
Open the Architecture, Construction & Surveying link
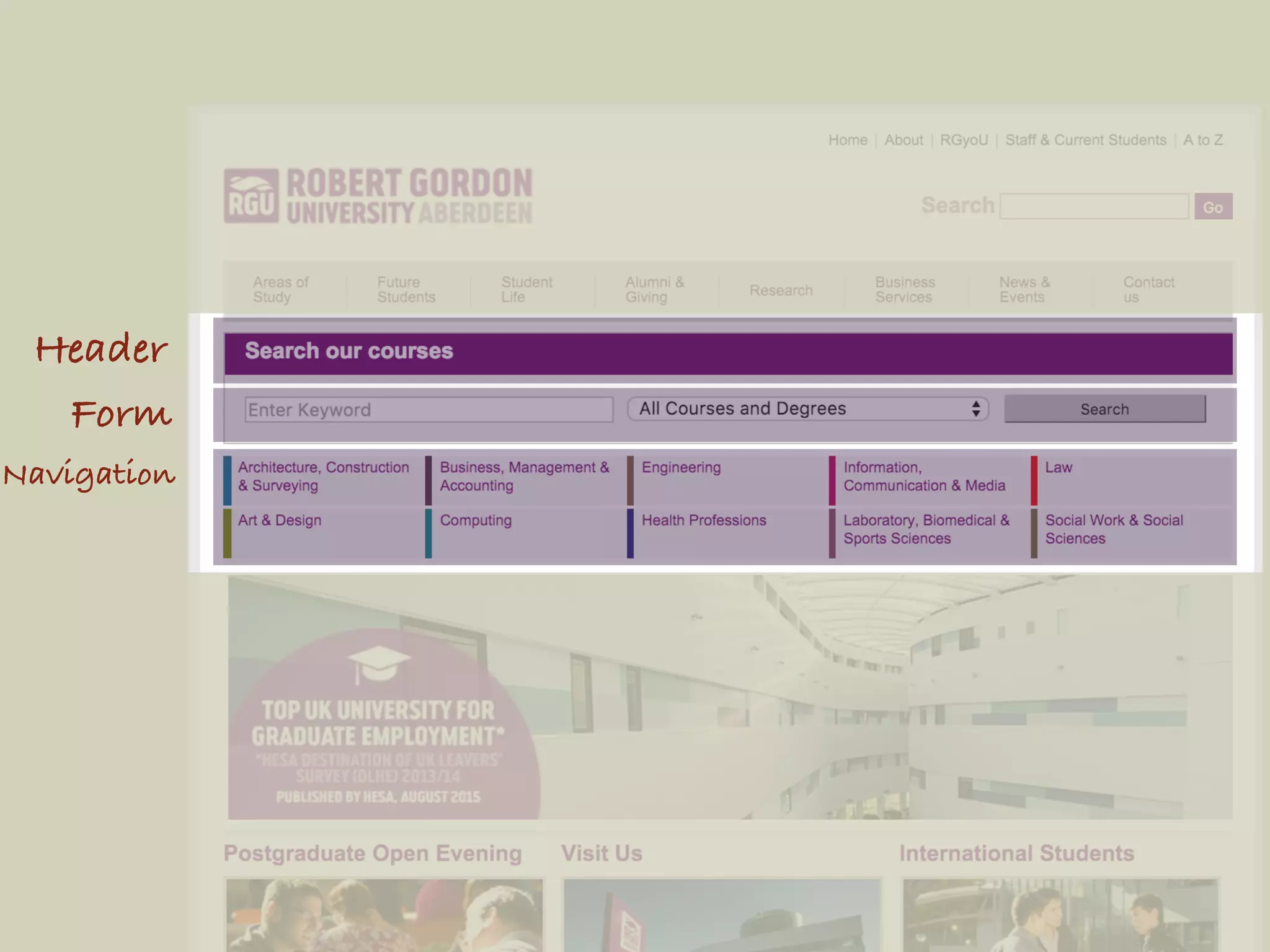[x=323, y=477]
